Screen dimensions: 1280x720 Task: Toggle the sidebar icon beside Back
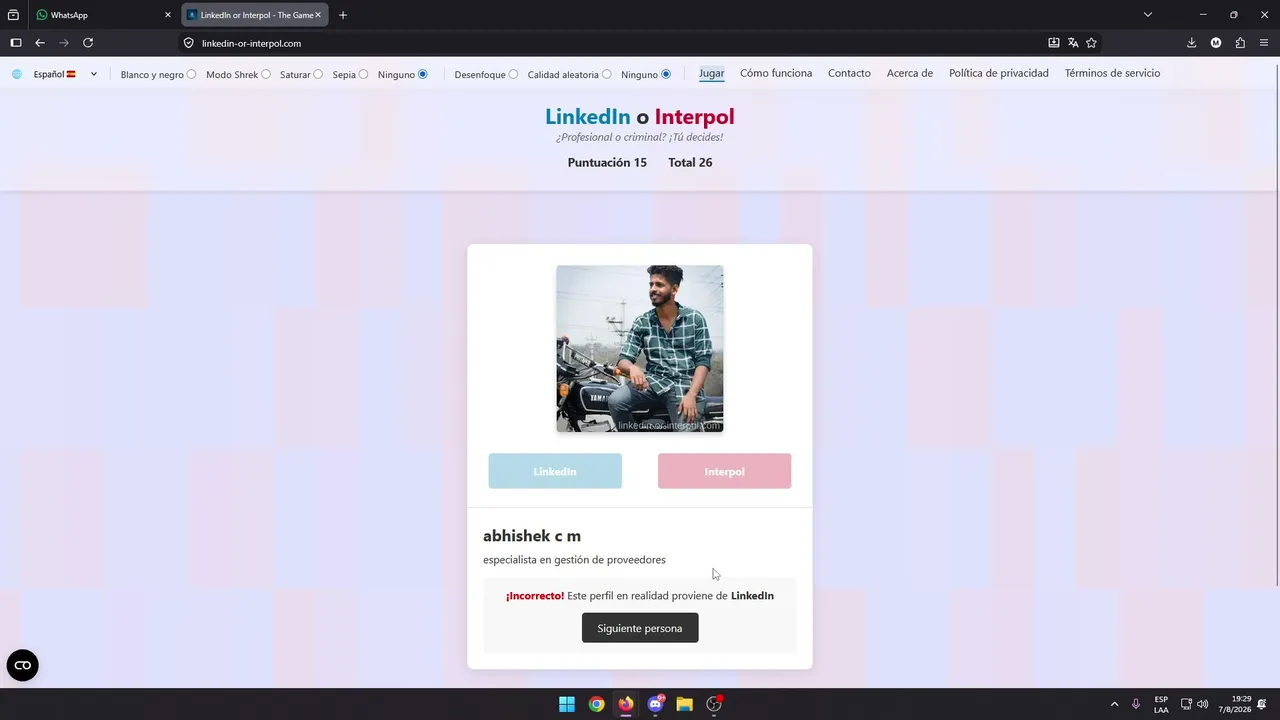click(15, 43)
